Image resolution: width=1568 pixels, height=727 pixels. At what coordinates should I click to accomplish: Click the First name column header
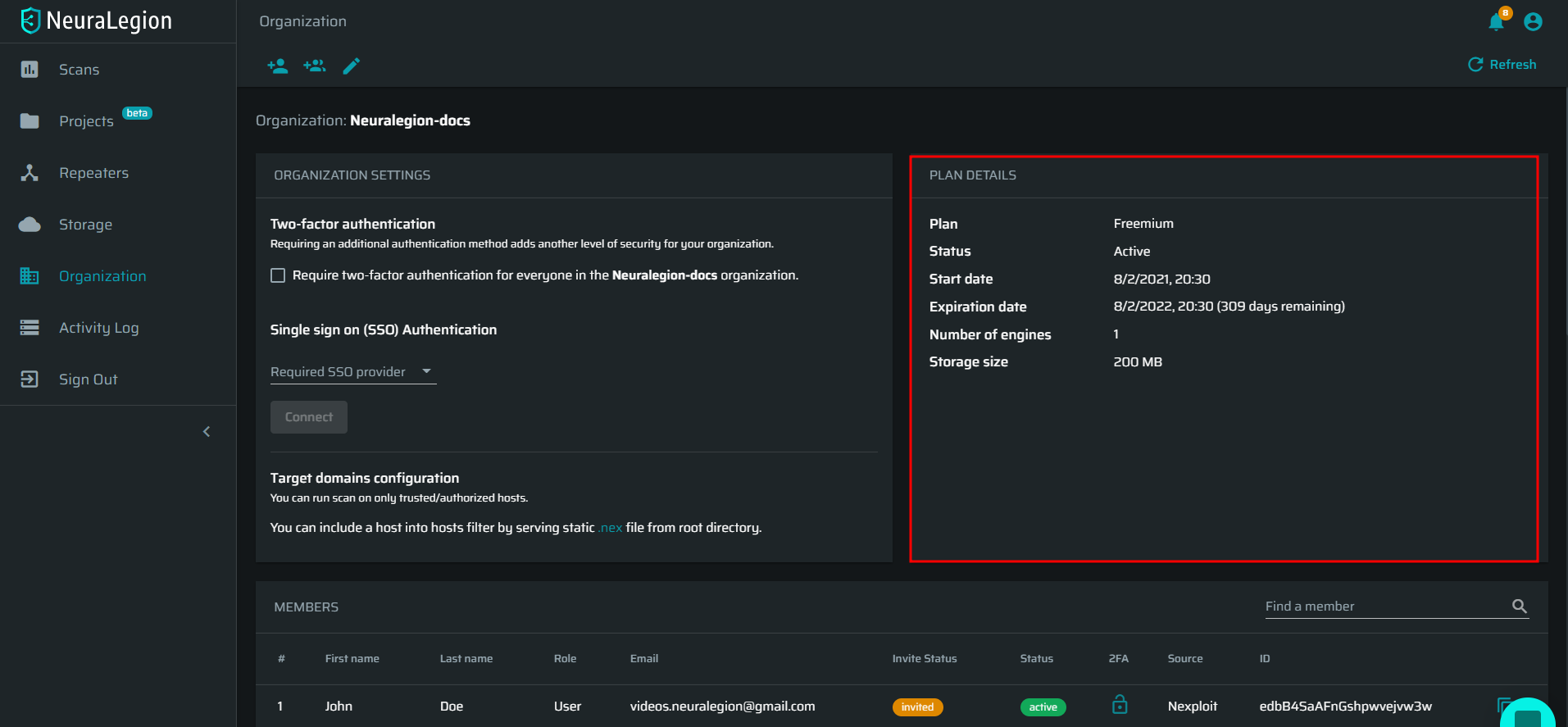(352, 659)
